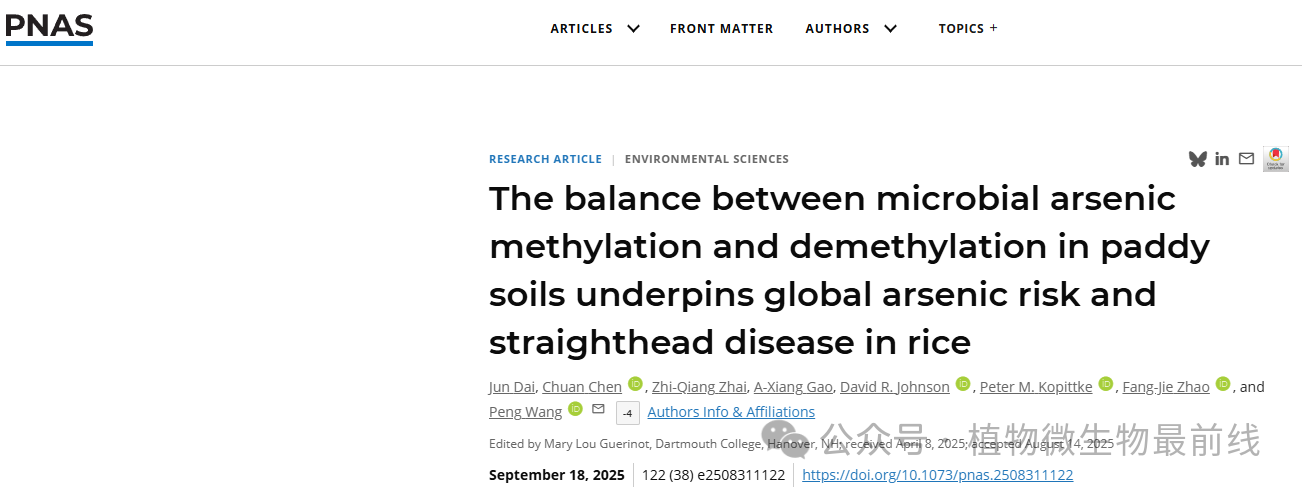Viewport: 1302px width, 492px height.
Task: Click the -4 author count button
Action: pos(628,413)
